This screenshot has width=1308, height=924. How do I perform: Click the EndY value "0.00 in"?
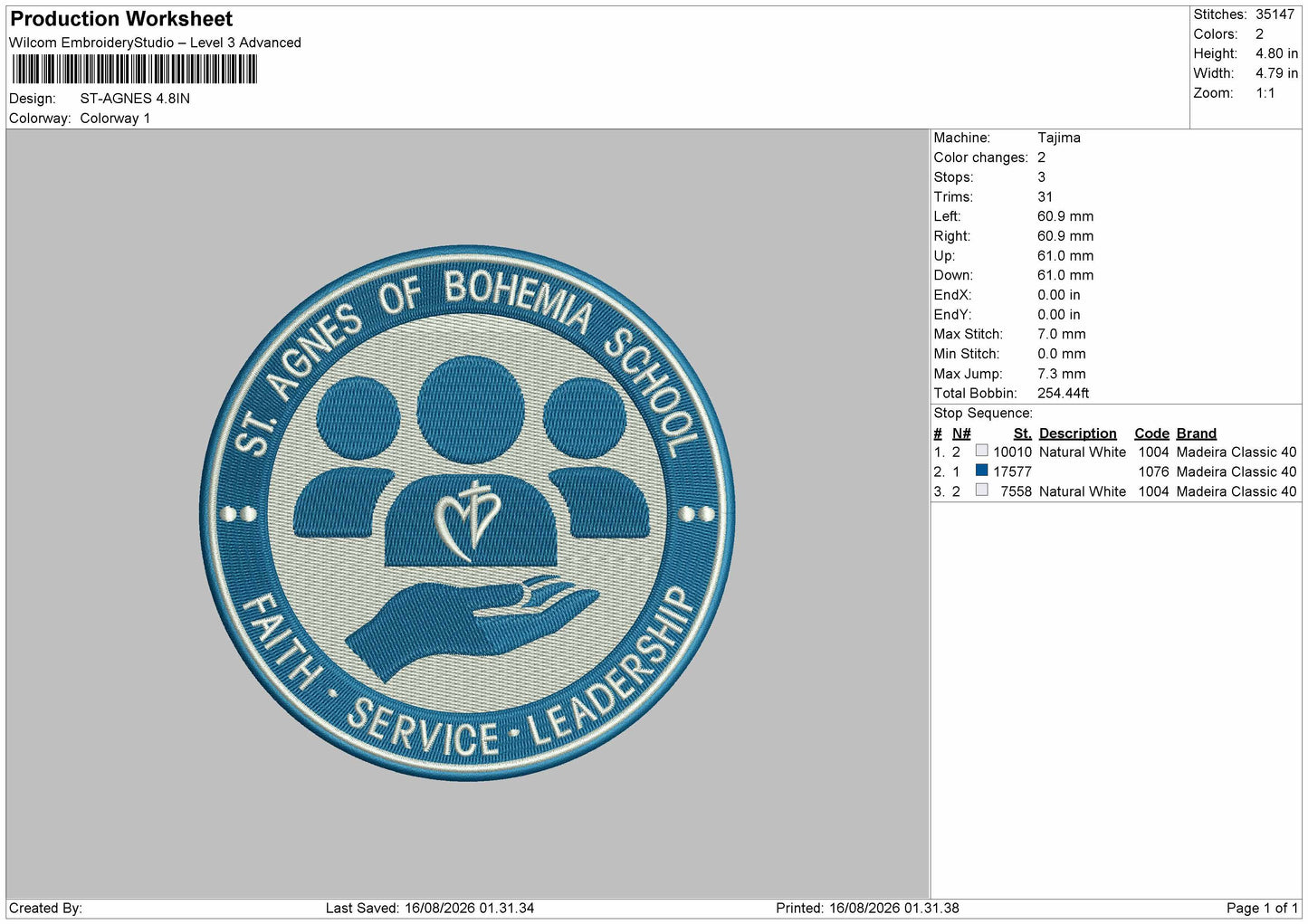(1059, 315)
